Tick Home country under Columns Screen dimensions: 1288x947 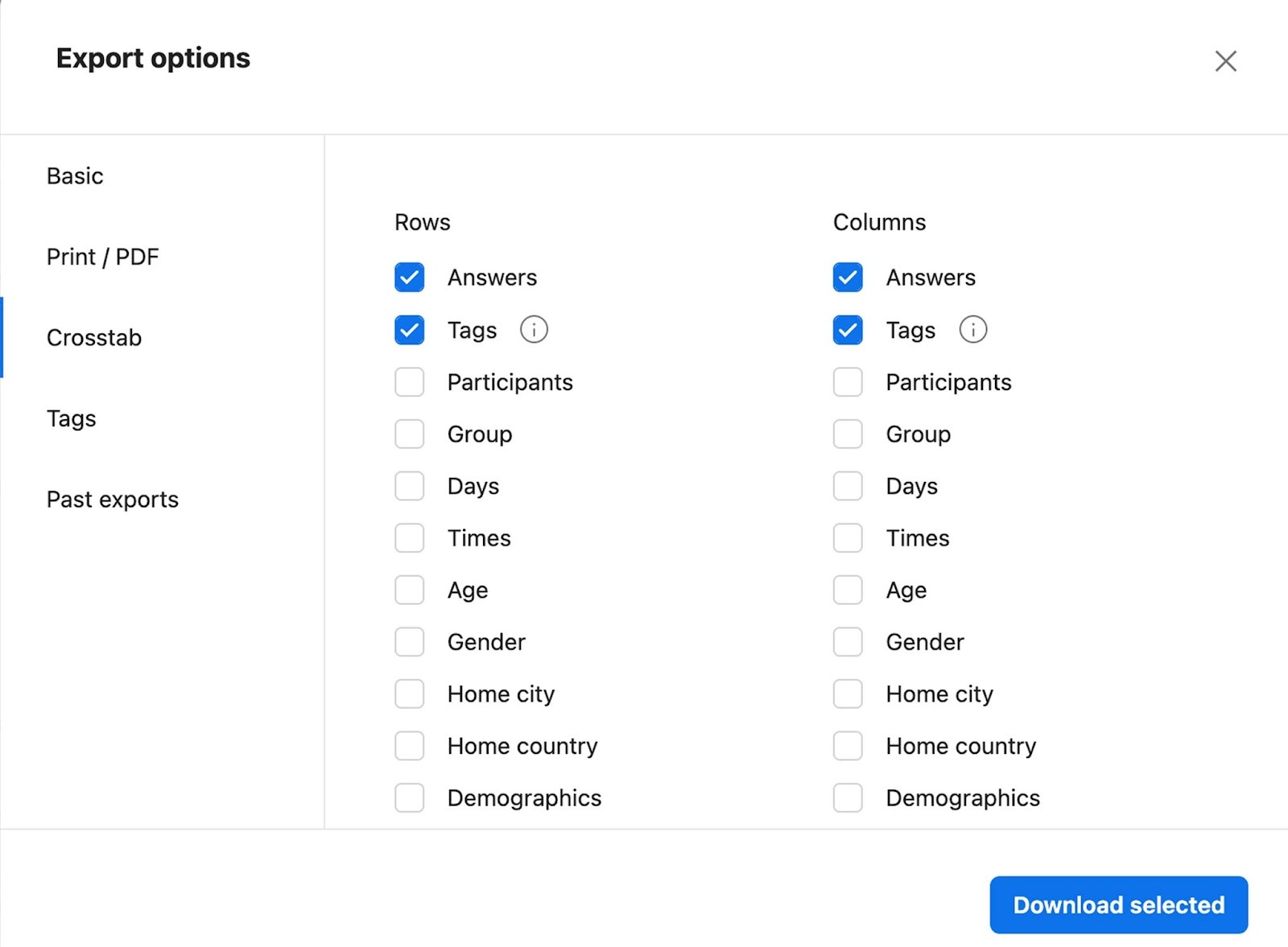(x=848, y=746)
